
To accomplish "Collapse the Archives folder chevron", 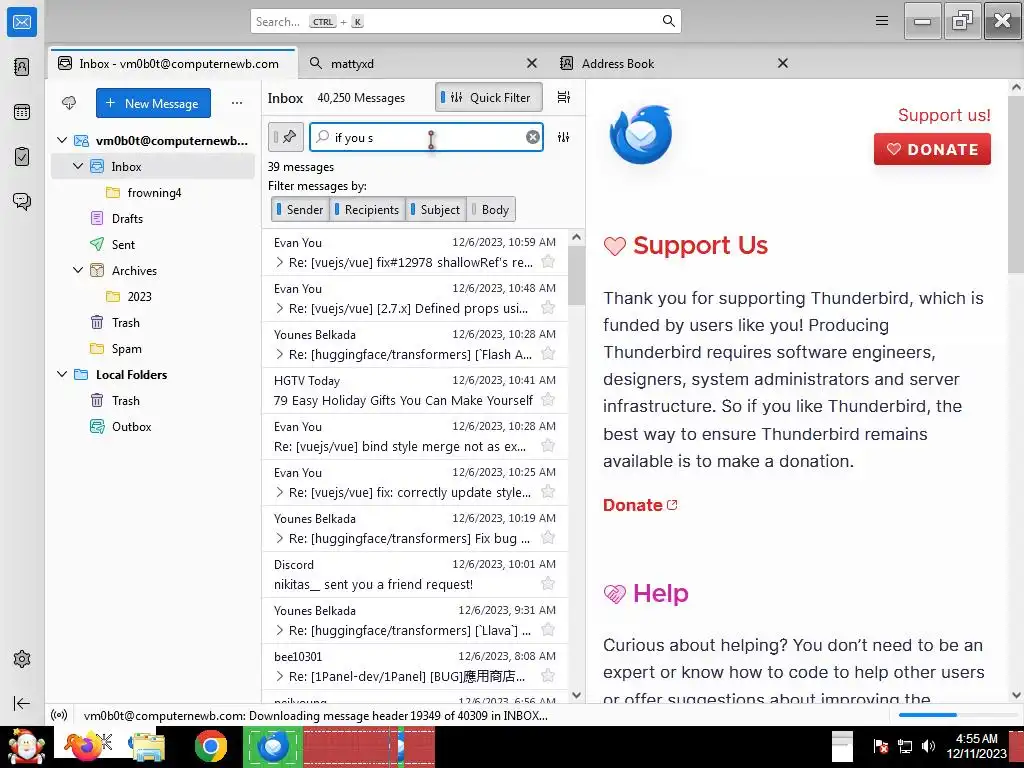I will [78, 270].
